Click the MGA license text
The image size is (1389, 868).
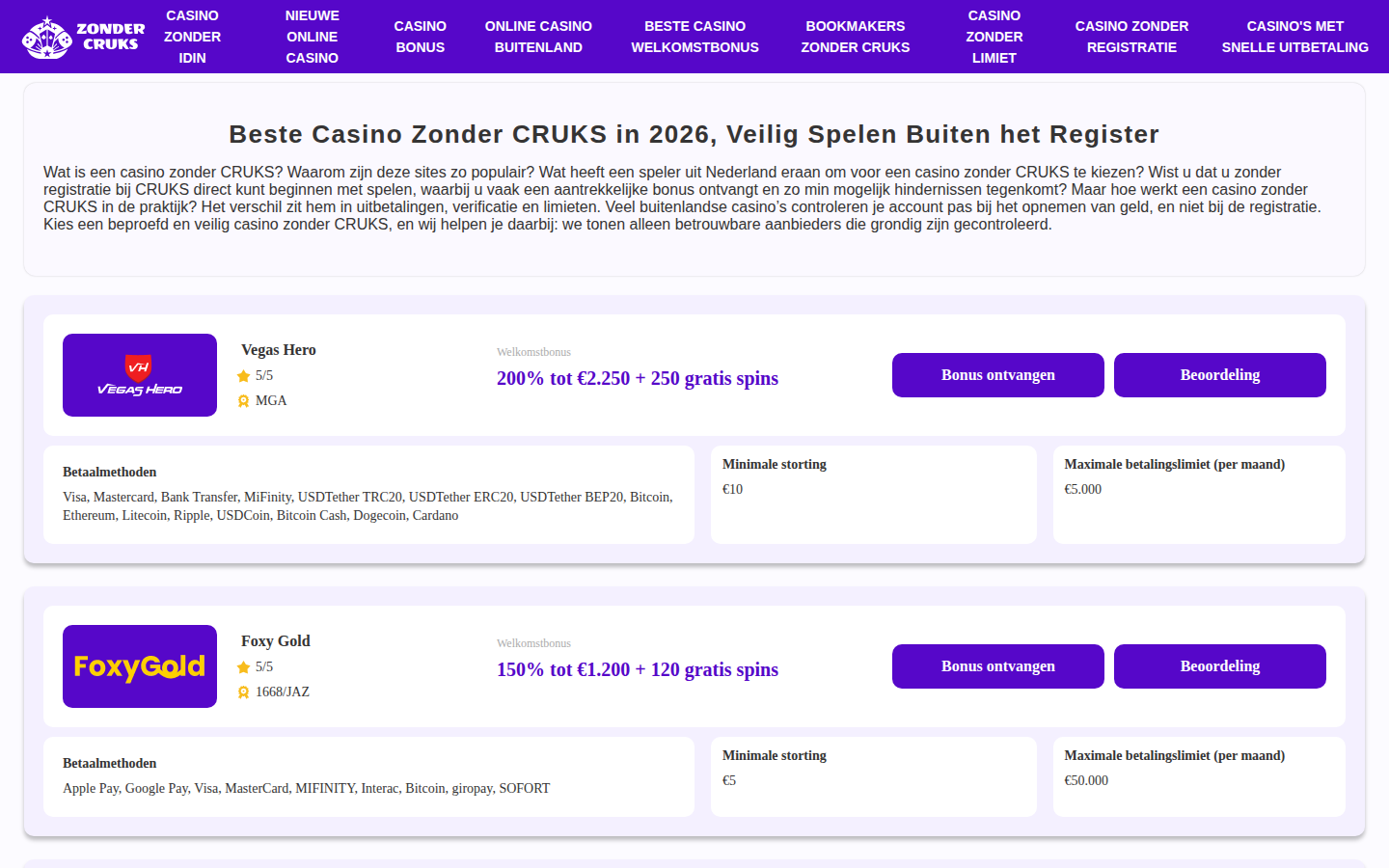271,401
